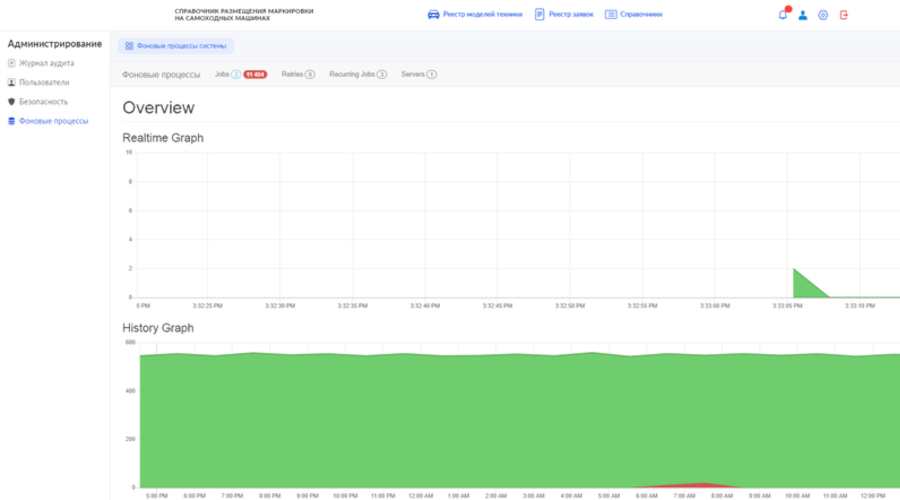Click the Фоновые процессы dashboard title
The width and height of the screenshot is (900, 500).
pyautogui.click(x=161, y=75)
